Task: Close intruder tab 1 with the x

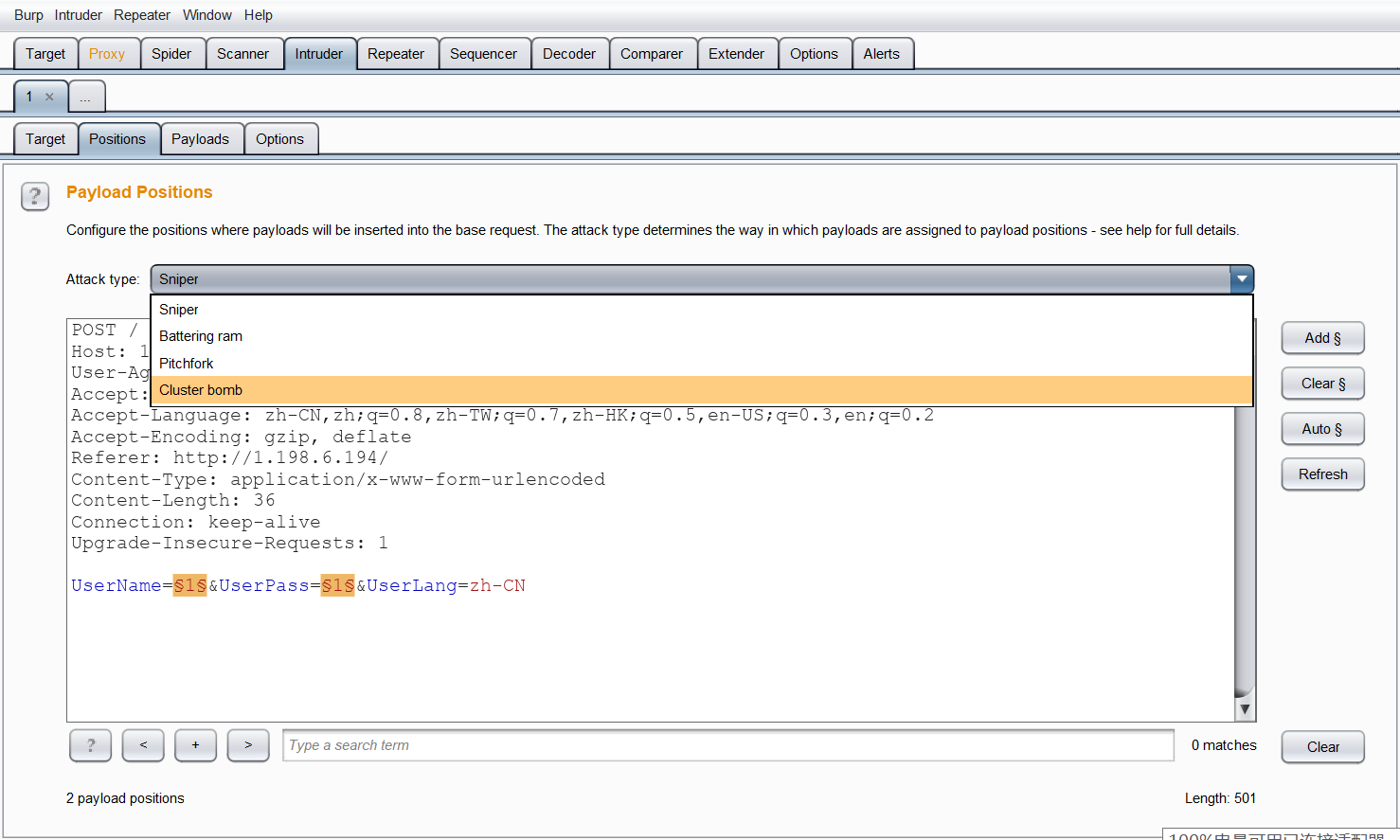Action: click(49, 97)
